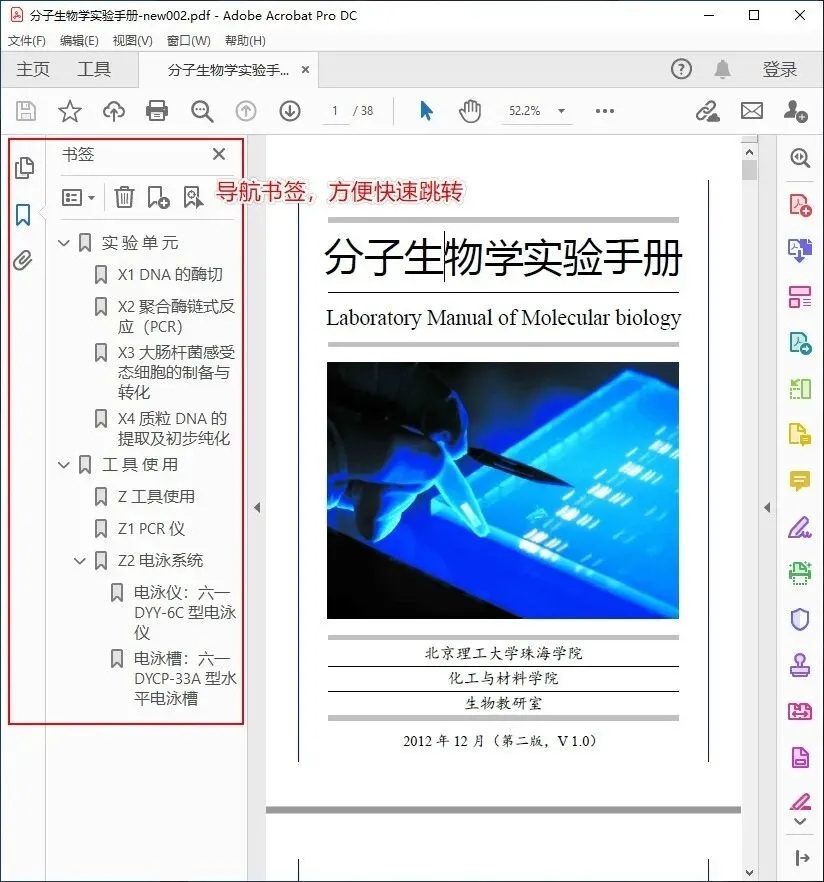Viewport: 824px width, 882px height.
Task: Click the send by email envelope icon
Action: [752, 111]
